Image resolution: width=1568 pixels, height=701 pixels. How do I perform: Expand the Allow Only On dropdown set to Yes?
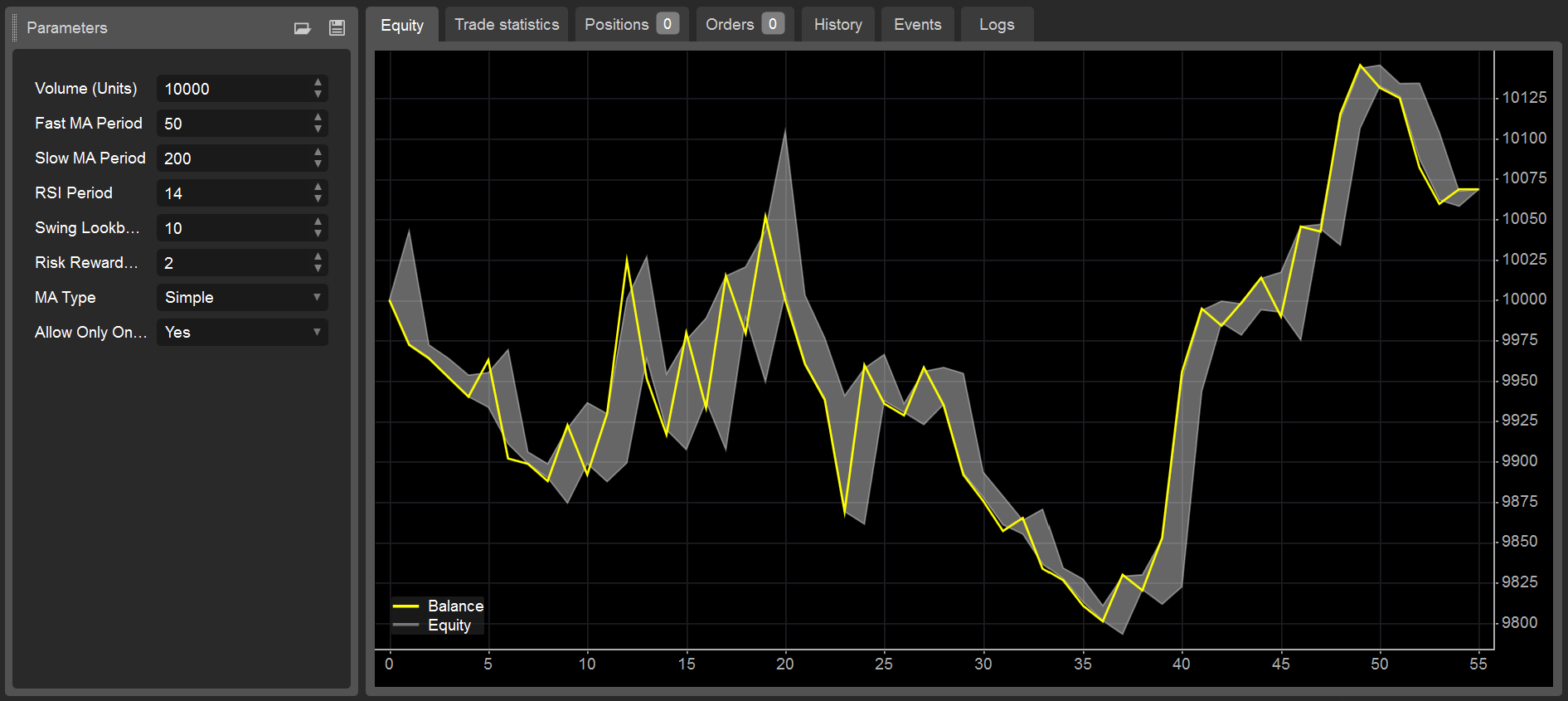point(241,332)
